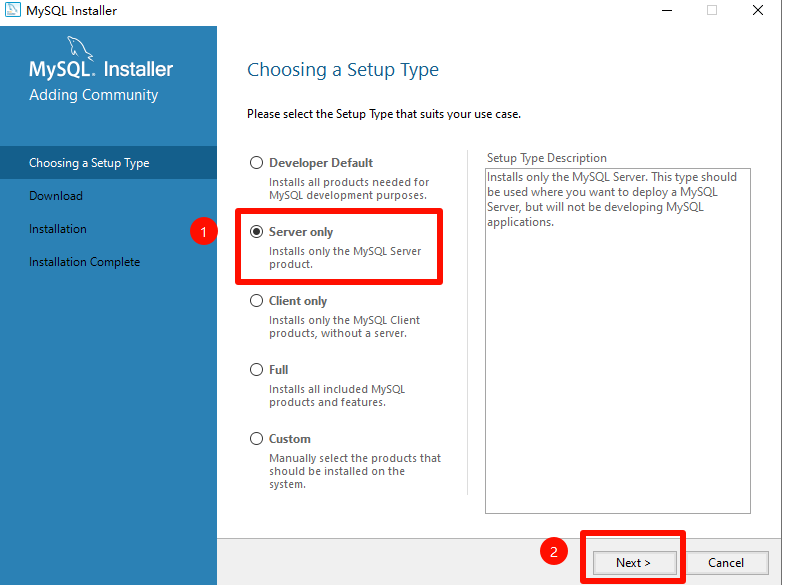This screenshot has height=585, width=786.
Task: Select Installation Complete in sidebar
Action: coord(84,262)
